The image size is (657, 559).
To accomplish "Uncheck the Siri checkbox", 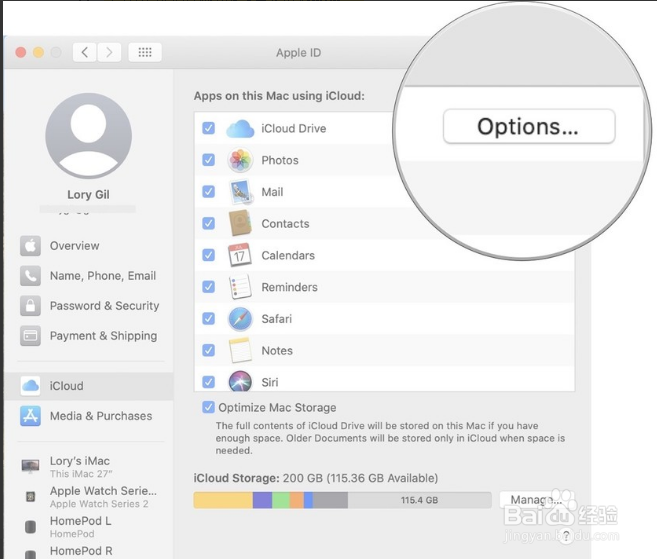I will (208, 382).
